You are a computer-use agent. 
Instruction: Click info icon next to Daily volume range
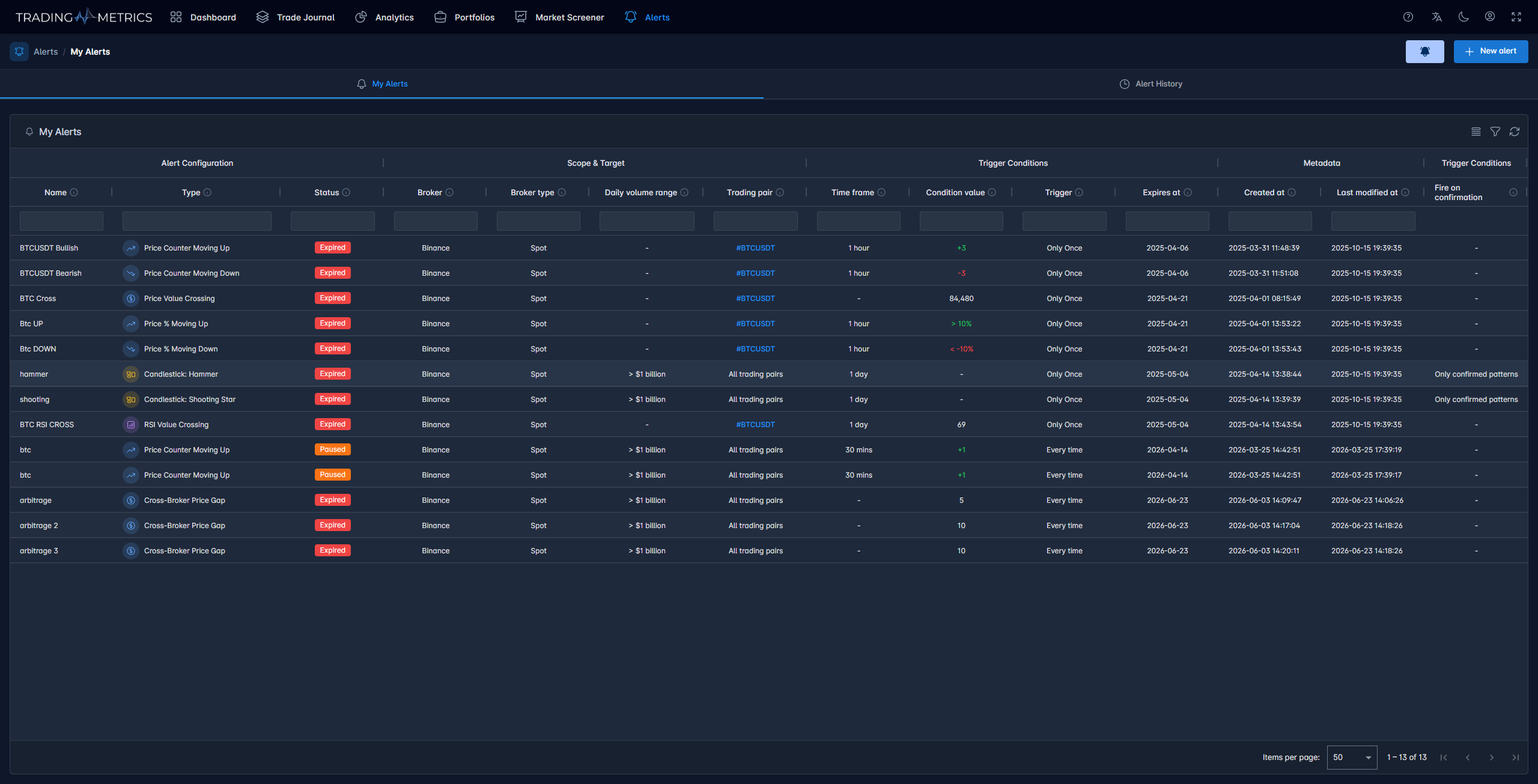[x=684, y=192]
